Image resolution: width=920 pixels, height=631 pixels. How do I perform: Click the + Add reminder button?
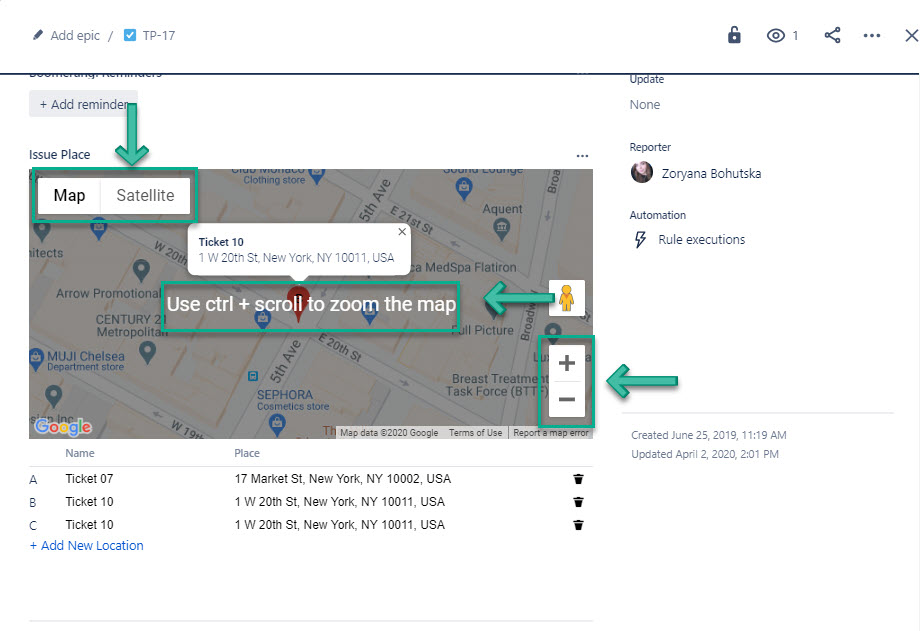pos(83,103)
